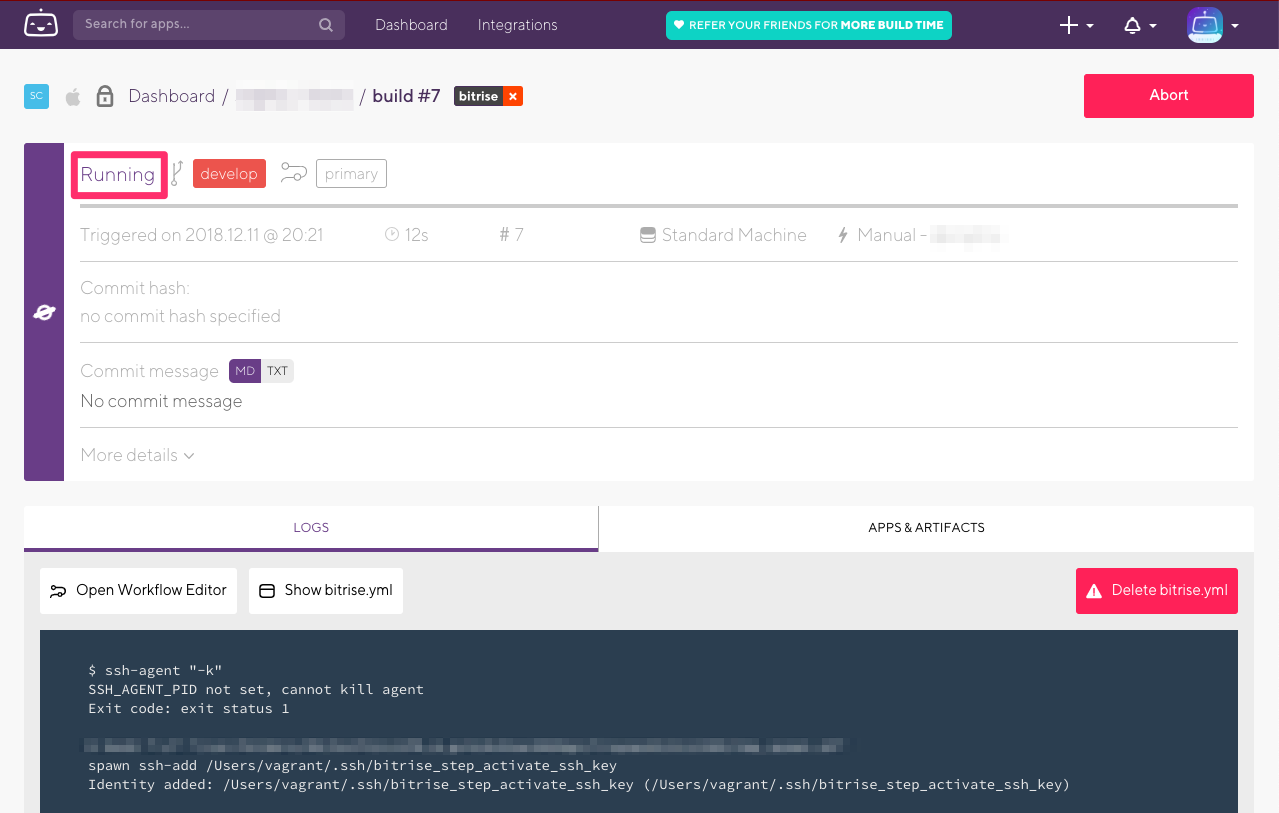Focus the Search for apps field
The image size is (1279, 813).
[x=209, y=24]
